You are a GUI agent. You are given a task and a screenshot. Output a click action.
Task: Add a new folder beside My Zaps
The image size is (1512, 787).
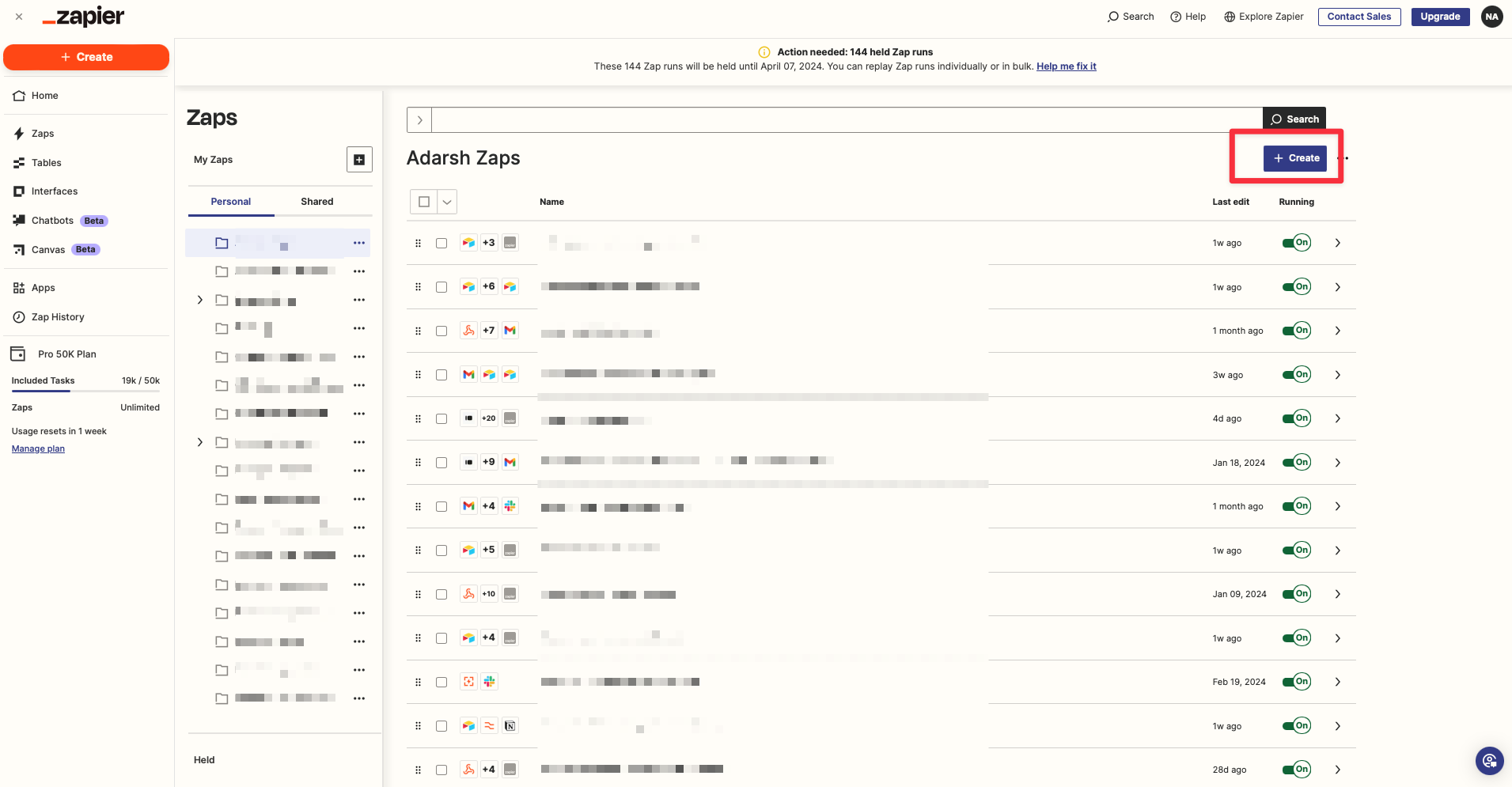[x=359, y=160]
